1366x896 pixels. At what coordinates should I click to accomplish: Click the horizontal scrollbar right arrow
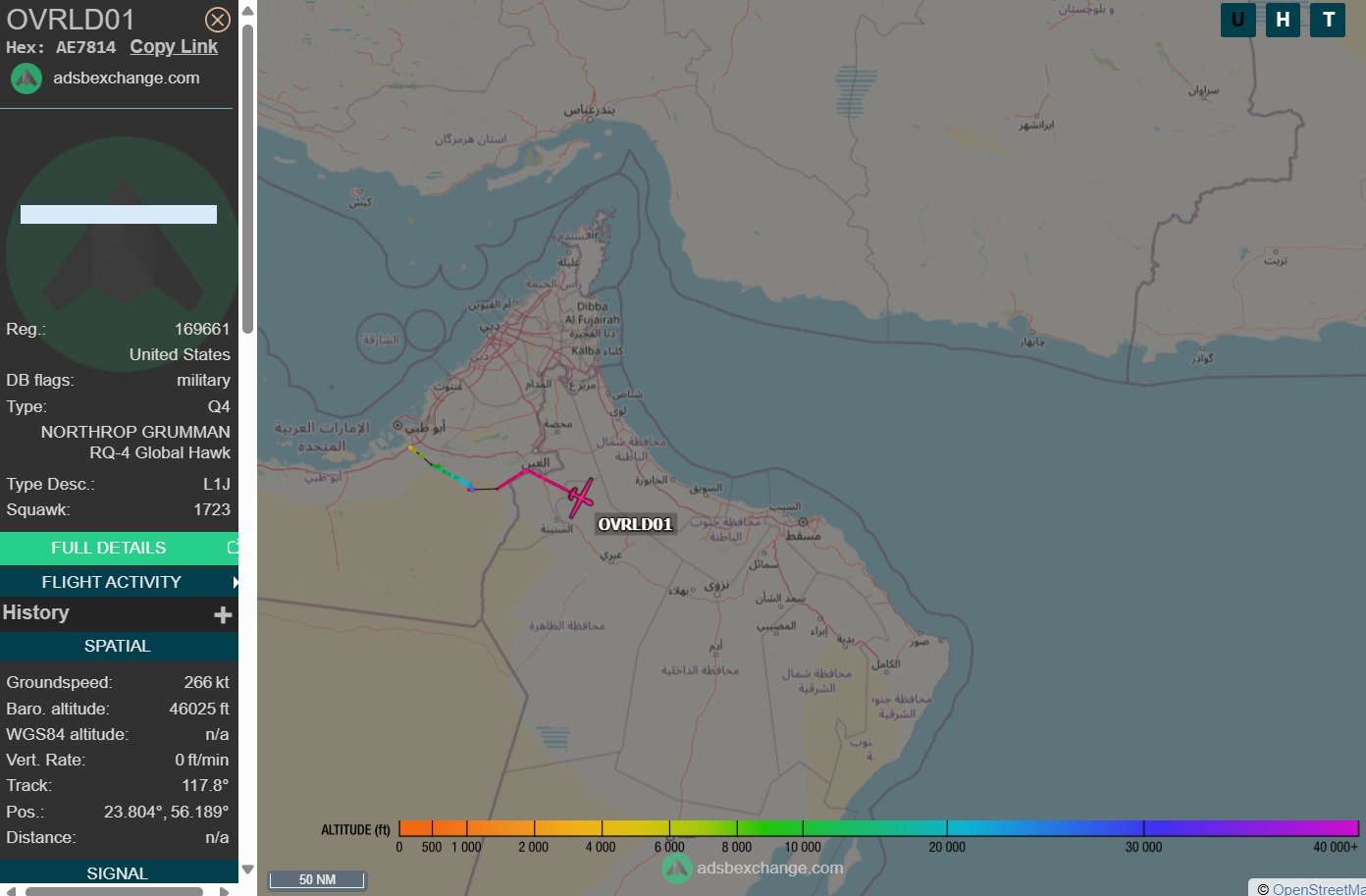225,891
